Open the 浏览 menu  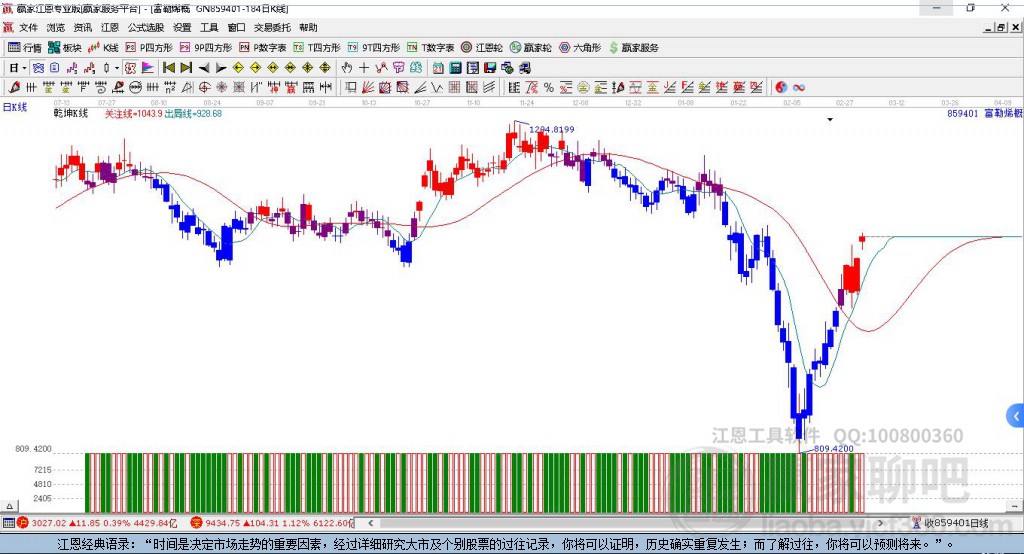click(56, 27)
